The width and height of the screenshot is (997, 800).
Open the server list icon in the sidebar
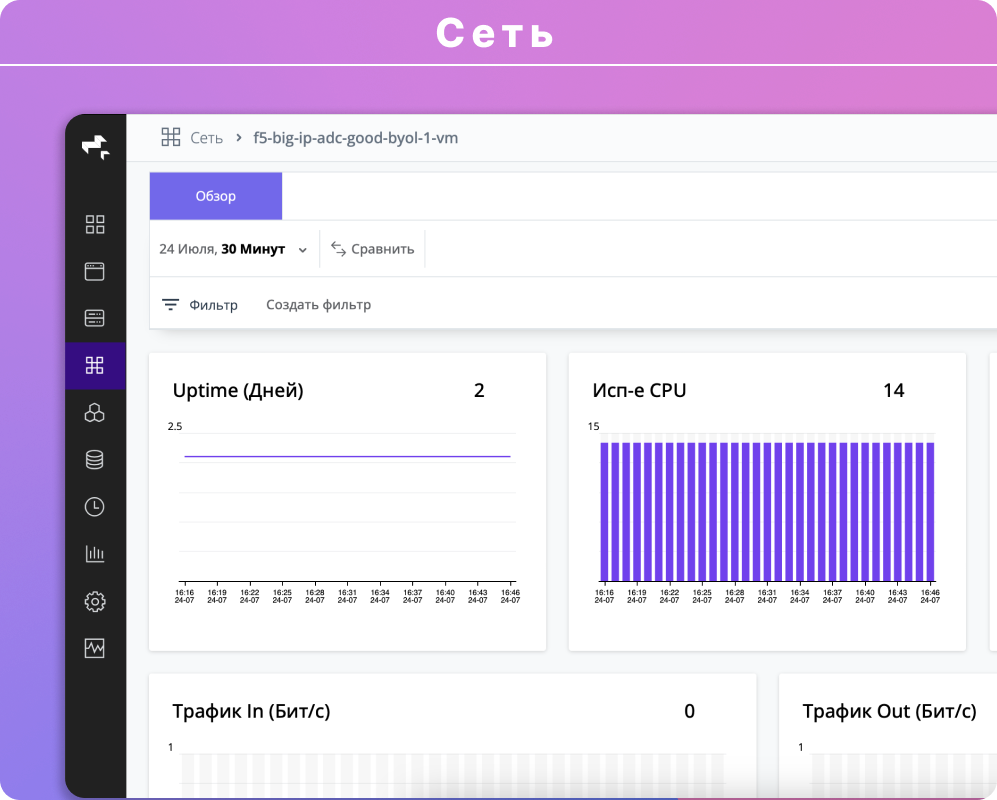[95, 318]
